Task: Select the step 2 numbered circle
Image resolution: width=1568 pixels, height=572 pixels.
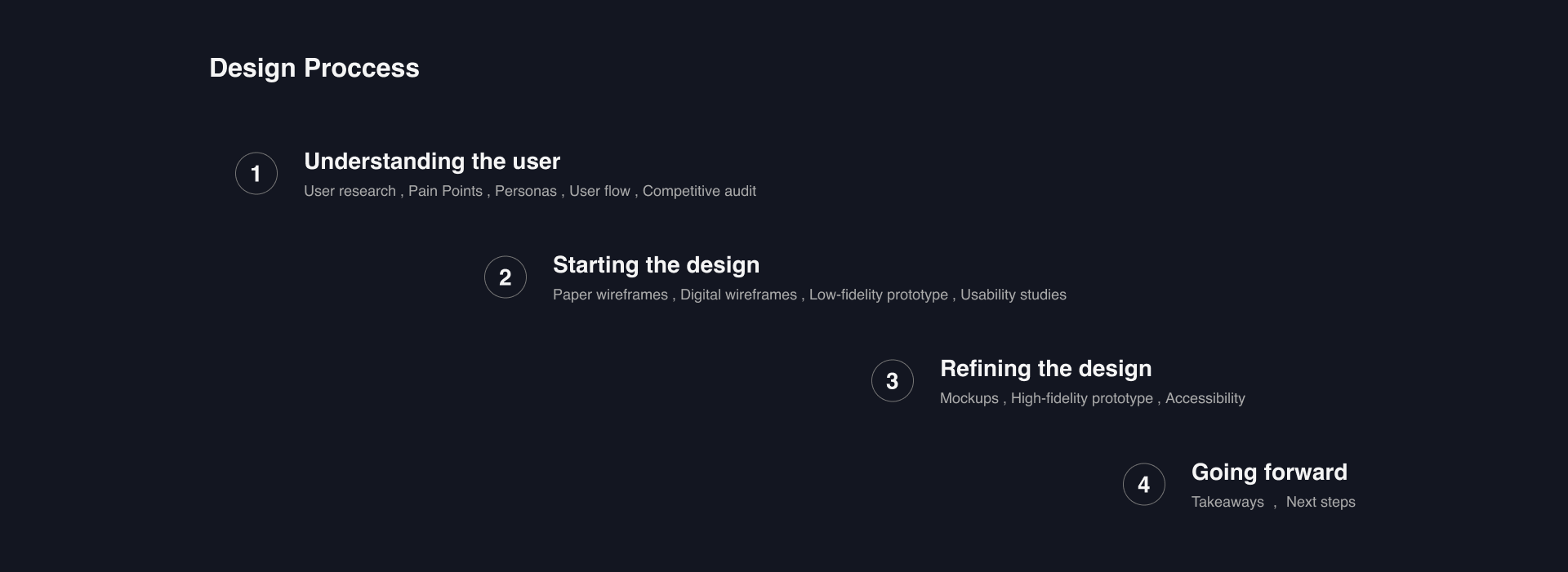Action: coord(506,277)
